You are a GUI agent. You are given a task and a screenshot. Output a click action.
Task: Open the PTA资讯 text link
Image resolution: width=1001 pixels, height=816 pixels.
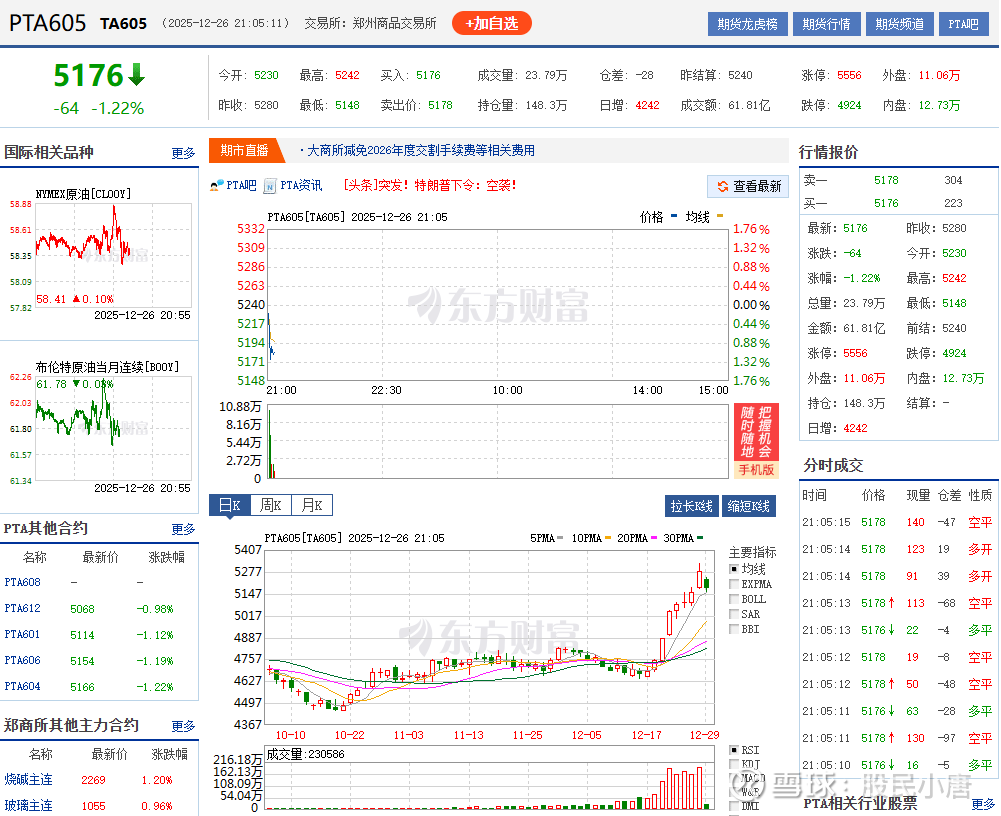pos(301,186)
